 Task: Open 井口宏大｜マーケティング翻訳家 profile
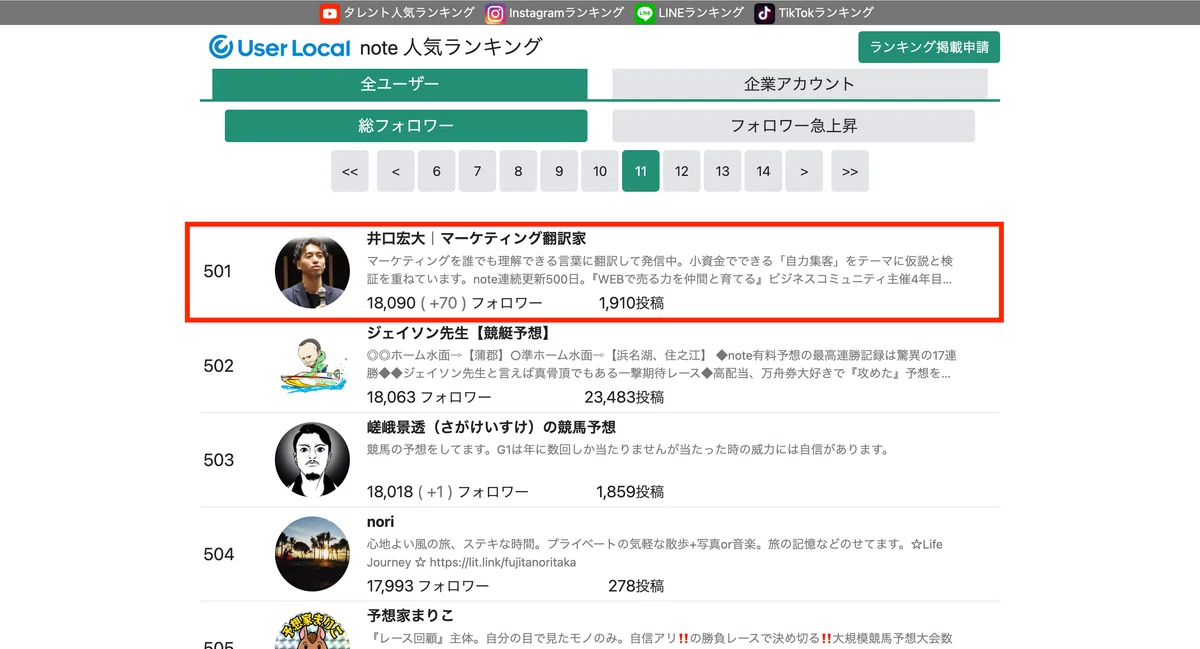coord(476,239)
